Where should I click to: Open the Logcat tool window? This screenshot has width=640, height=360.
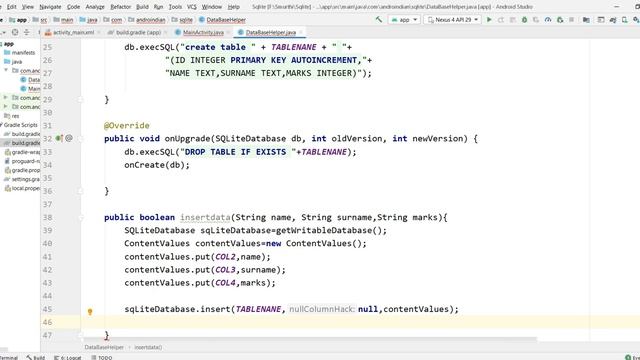tap(68, 357)
